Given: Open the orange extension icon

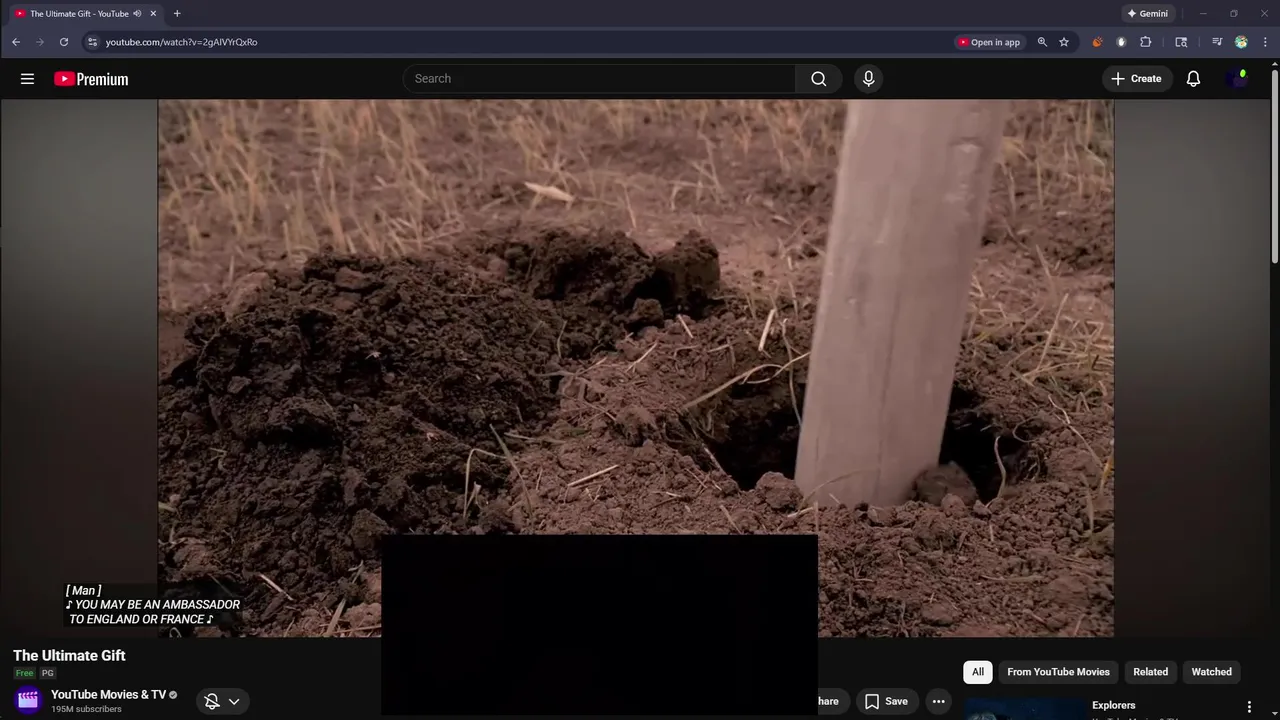Looking at the screenshot, I should (1097, 42).
